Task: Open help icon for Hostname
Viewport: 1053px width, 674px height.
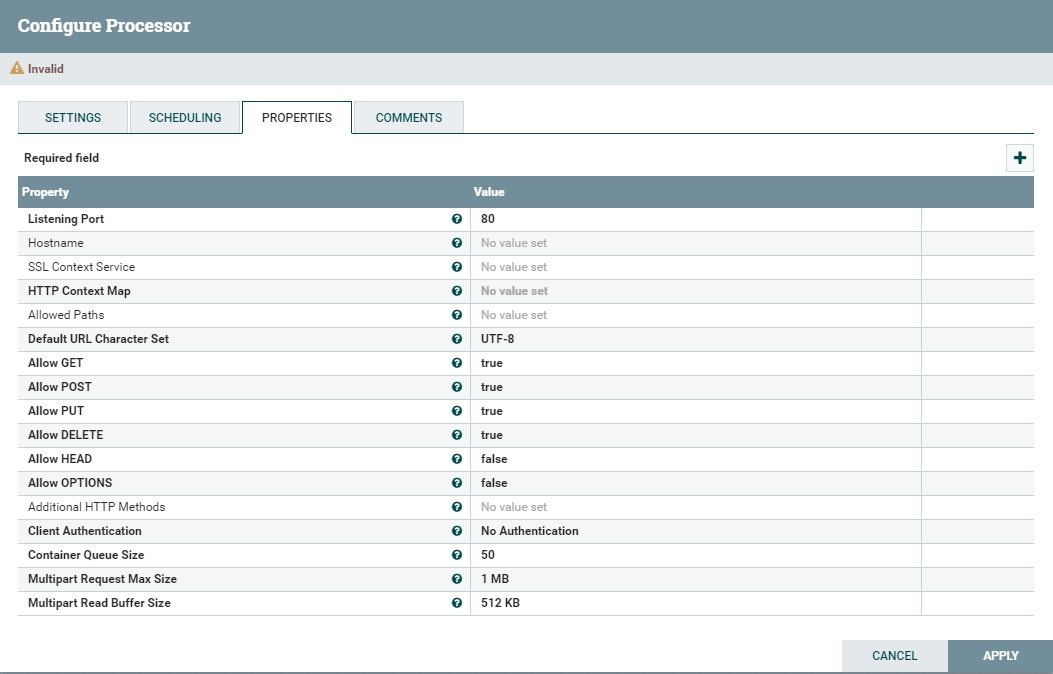Action: click(457, 243)
